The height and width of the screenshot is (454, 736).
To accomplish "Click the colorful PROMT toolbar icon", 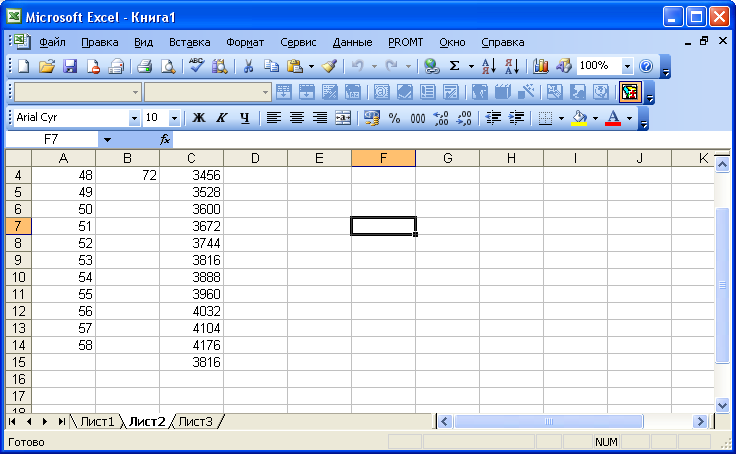I will (x=630, y=92).
